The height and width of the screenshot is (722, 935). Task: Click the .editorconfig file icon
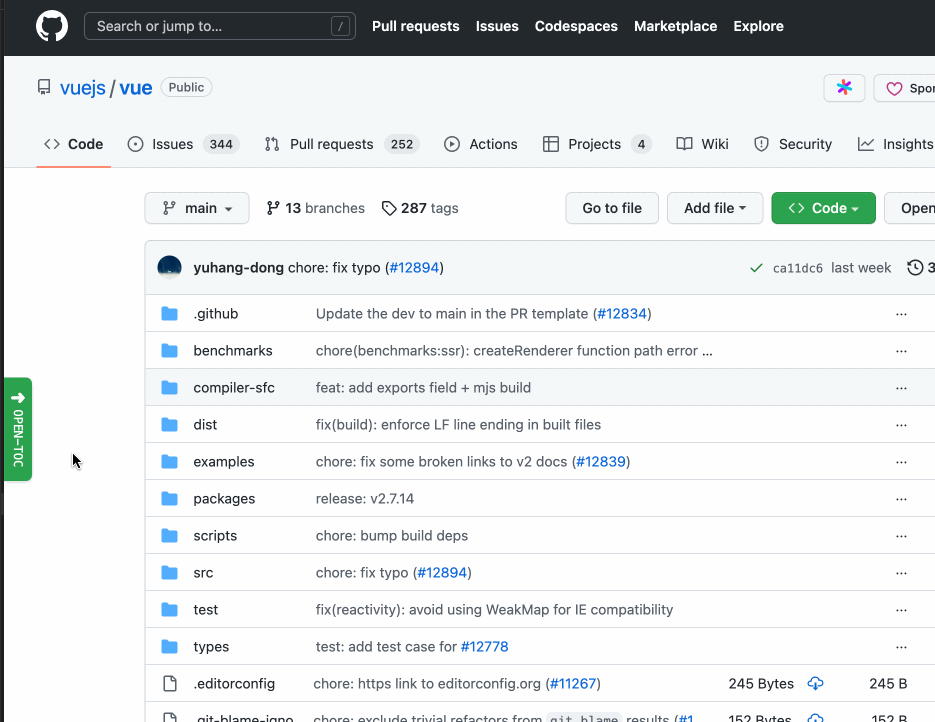pyautogui.click(x=170, y=683)
